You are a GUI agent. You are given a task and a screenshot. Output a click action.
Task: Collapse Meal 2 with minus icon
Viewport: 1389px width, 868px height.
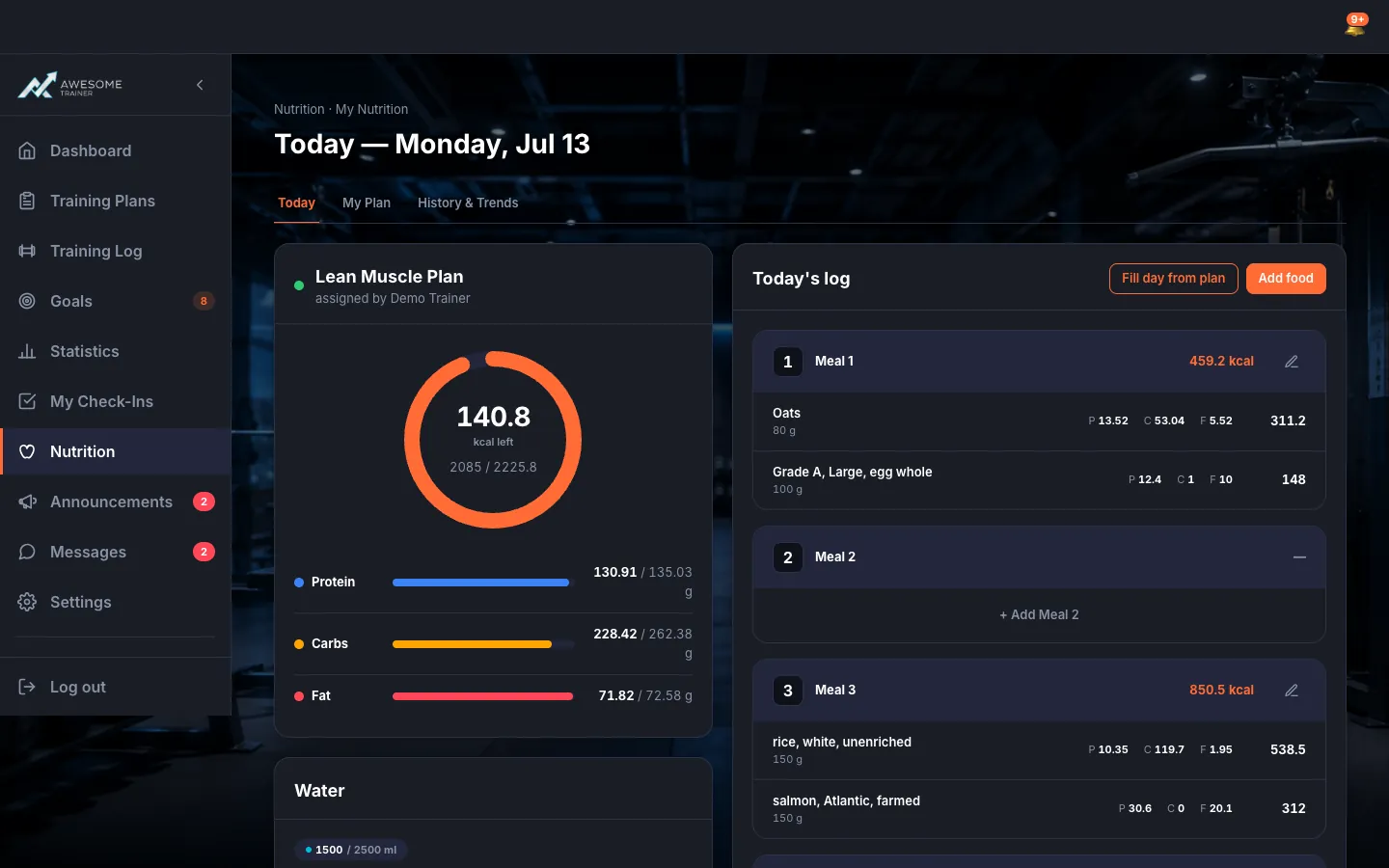tap(1299, 557)
